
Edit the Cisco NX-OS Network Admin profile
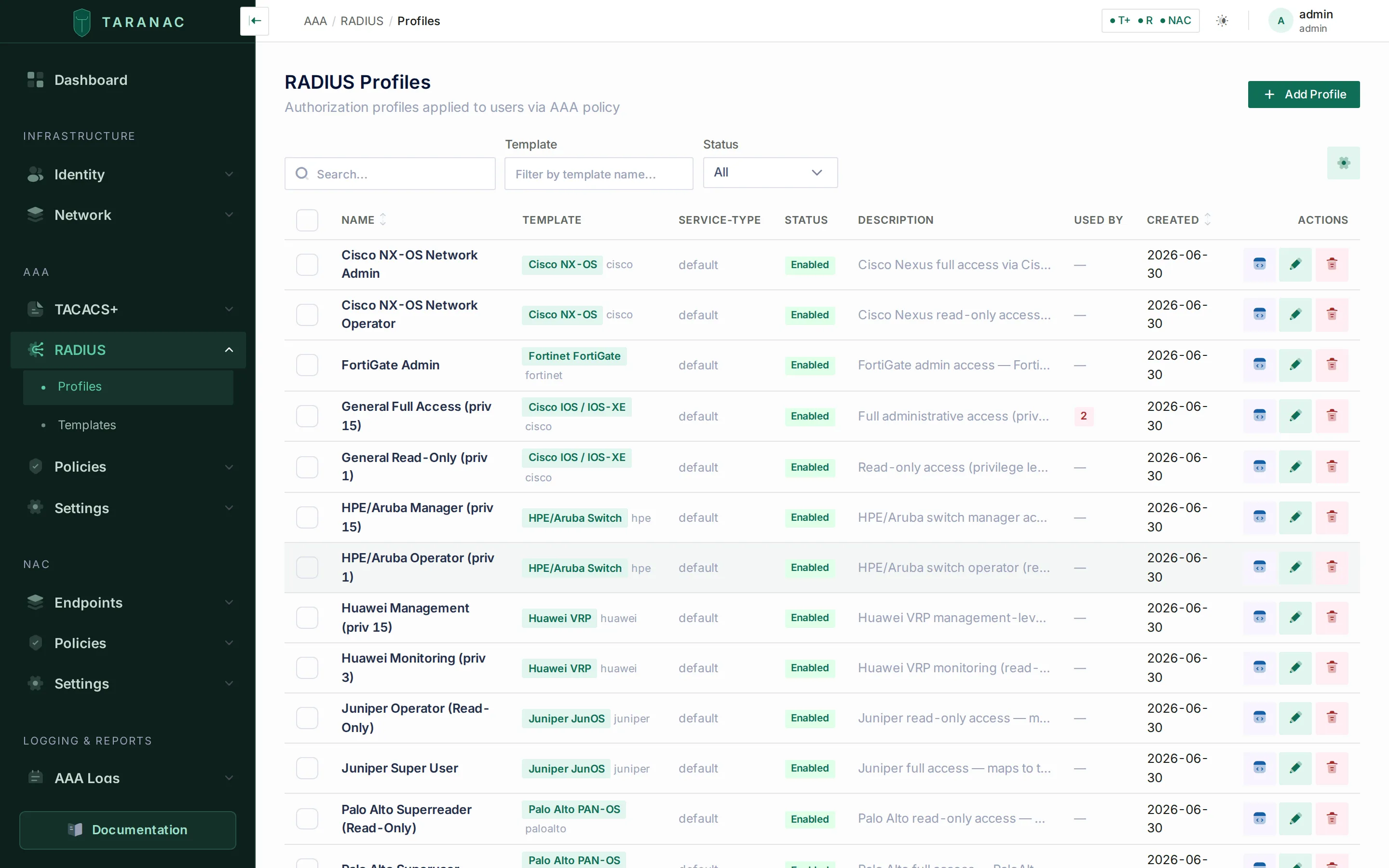[x=1295, y=264]
